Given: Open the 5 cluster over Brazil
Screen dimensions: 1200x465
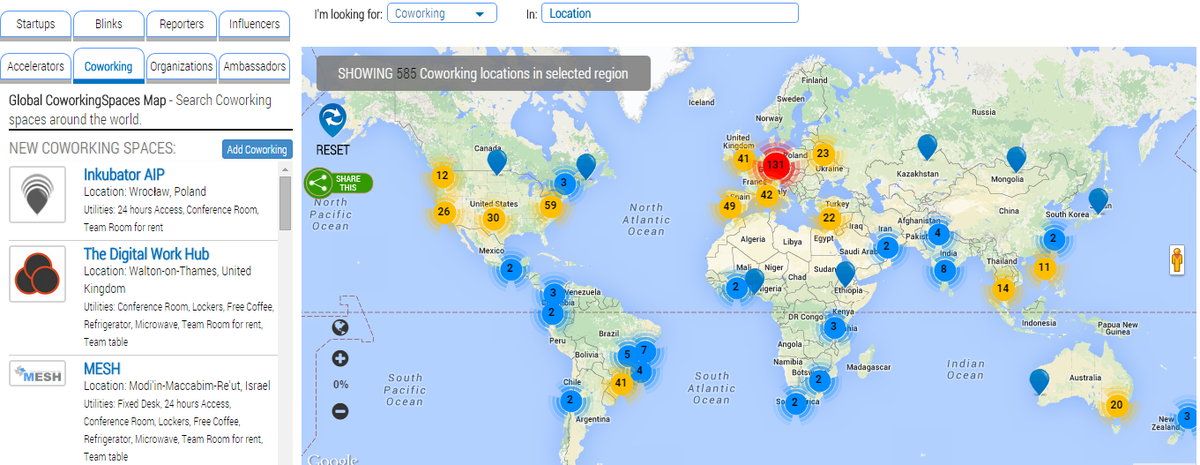Looking at the screenshot, I should point(628,354).
